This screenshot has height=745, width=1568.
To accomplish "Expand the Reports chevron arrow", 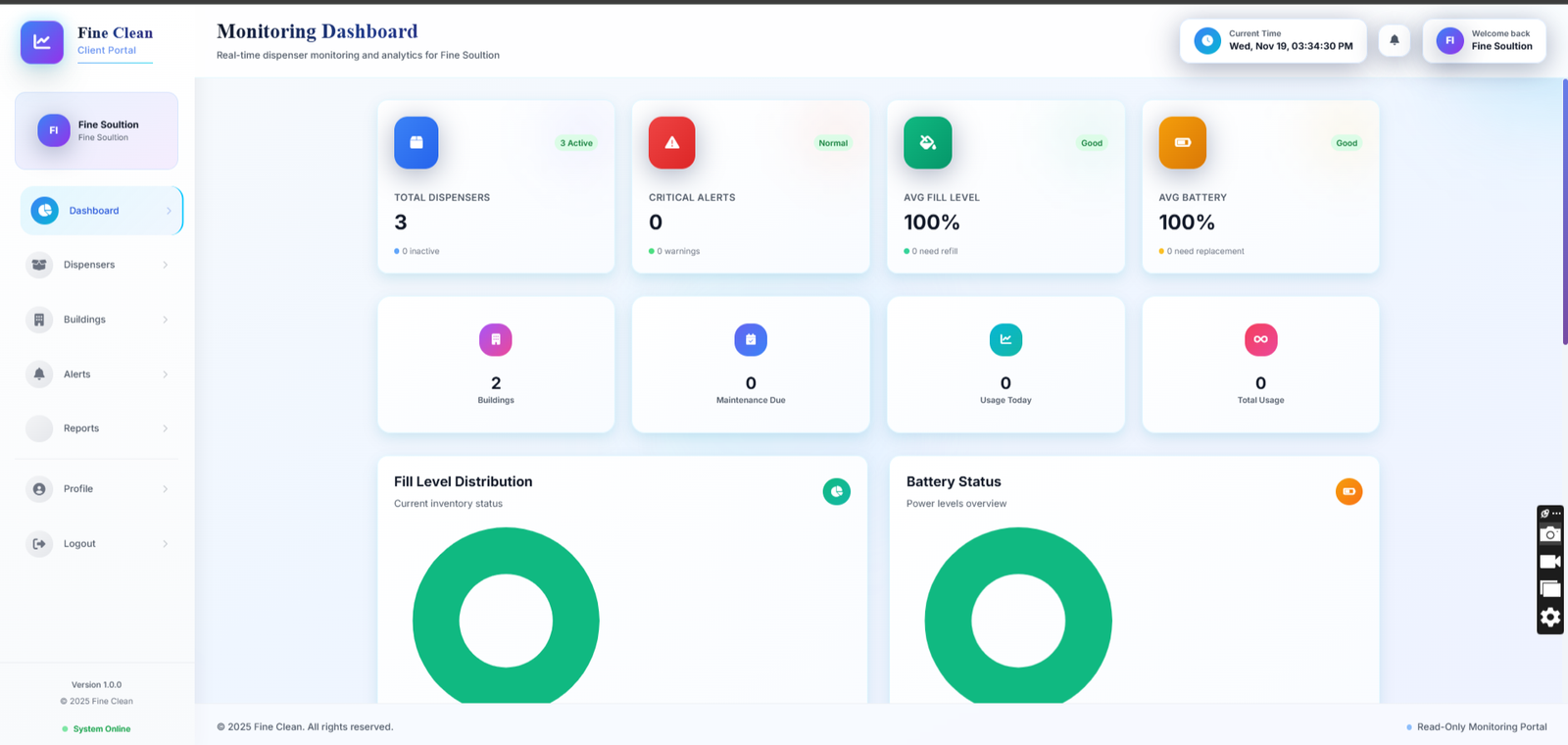I will pos(165,428).
